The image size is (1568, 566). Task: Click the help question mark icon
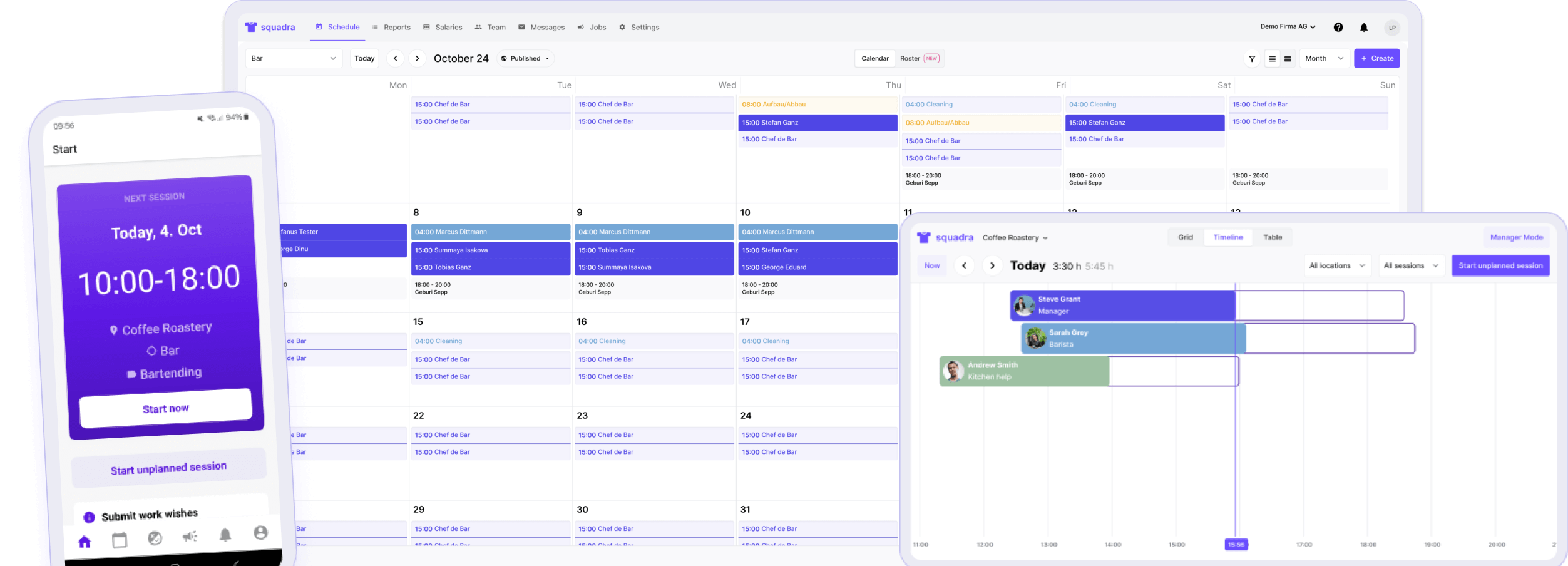1338,28
